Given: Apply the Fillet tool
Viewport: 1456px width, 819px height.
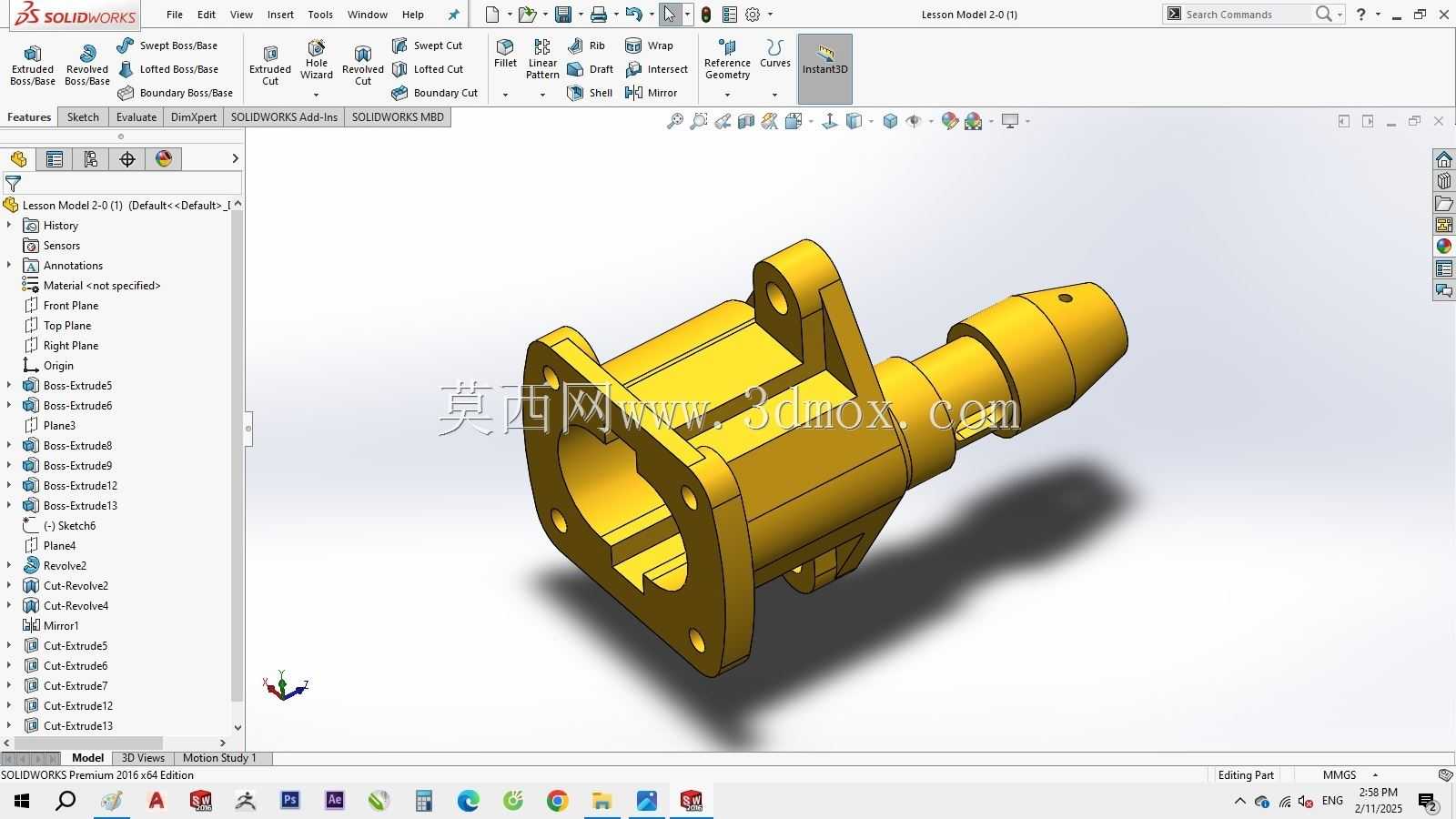Looking at the screenshot, I should [x=505, y=54].
